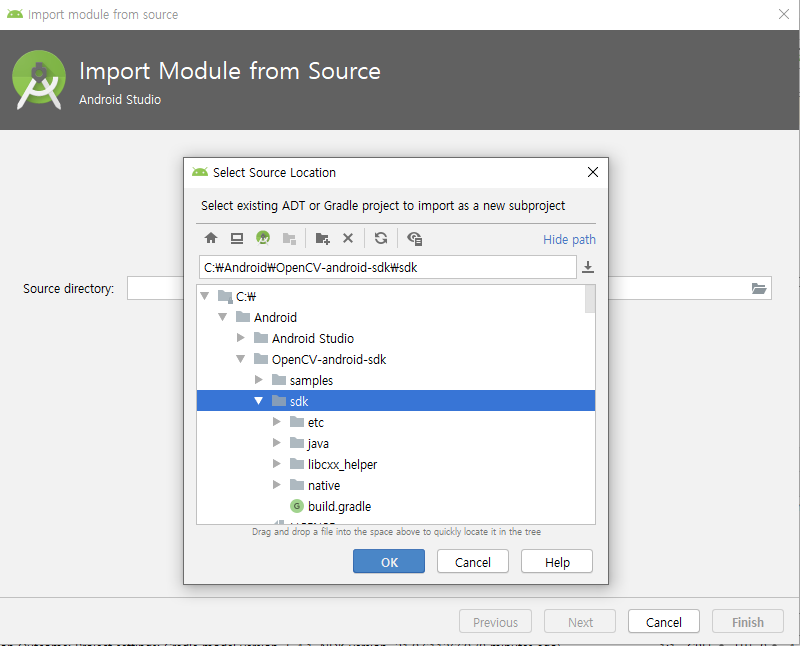Select the build.gradle file
The height and width of the screenshot is (646, 800).
point(339,506)
